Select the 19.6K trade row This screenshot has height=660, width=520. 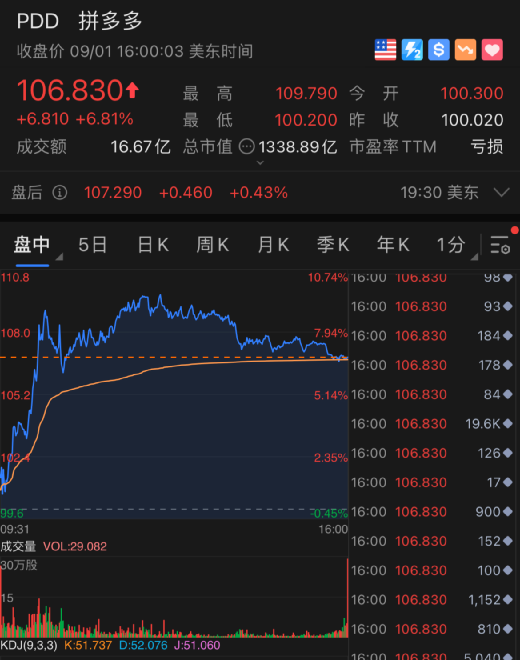pos(432,423)
